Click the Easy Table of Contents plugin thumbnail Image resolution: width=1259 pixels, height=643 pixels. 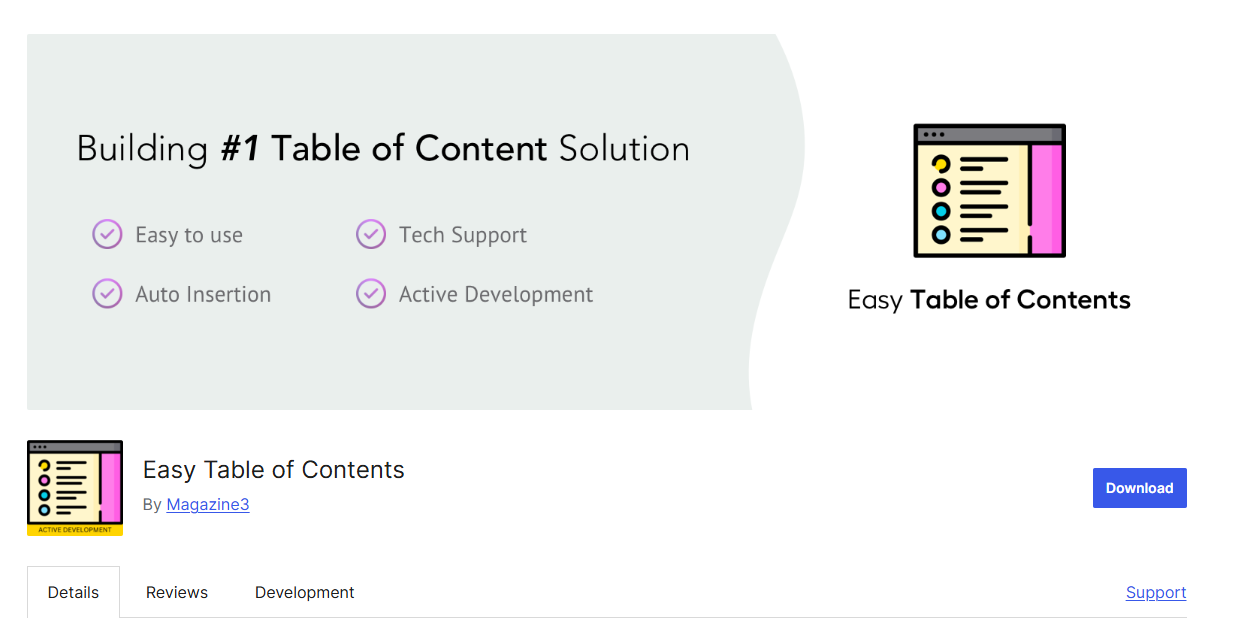point(74,487)
